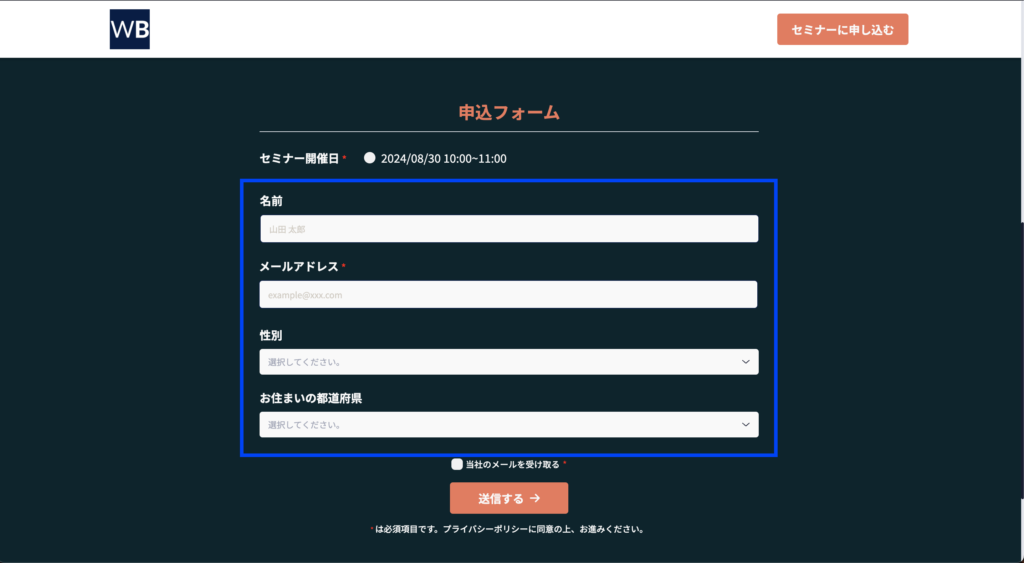Click into the メールアドレス input field
Viewport: 1024px width, 563px height.
pyautogui.click(x=508, y=295)
